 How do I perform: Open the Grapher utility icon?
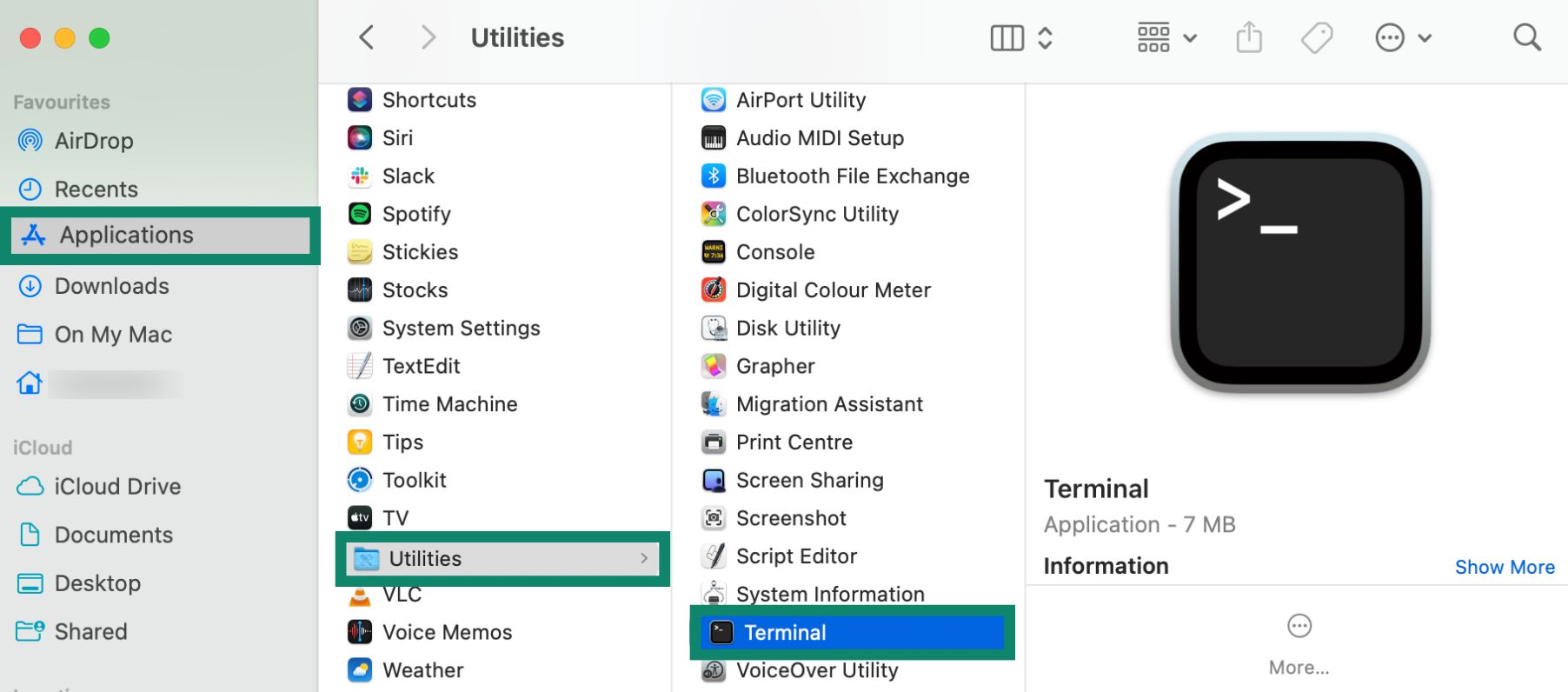[713, 366]
